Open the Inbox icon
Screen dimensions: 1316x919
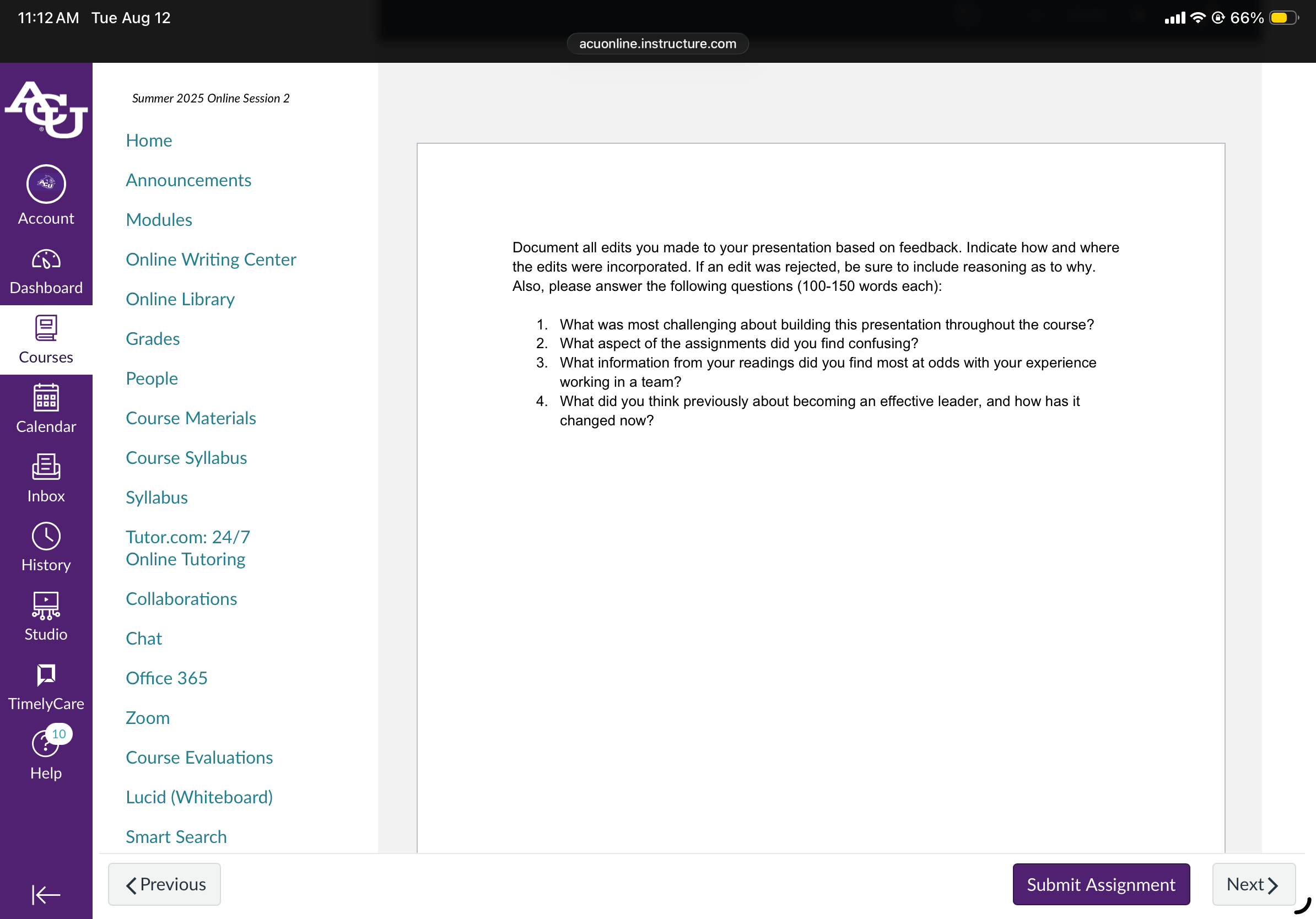(46, 467)
